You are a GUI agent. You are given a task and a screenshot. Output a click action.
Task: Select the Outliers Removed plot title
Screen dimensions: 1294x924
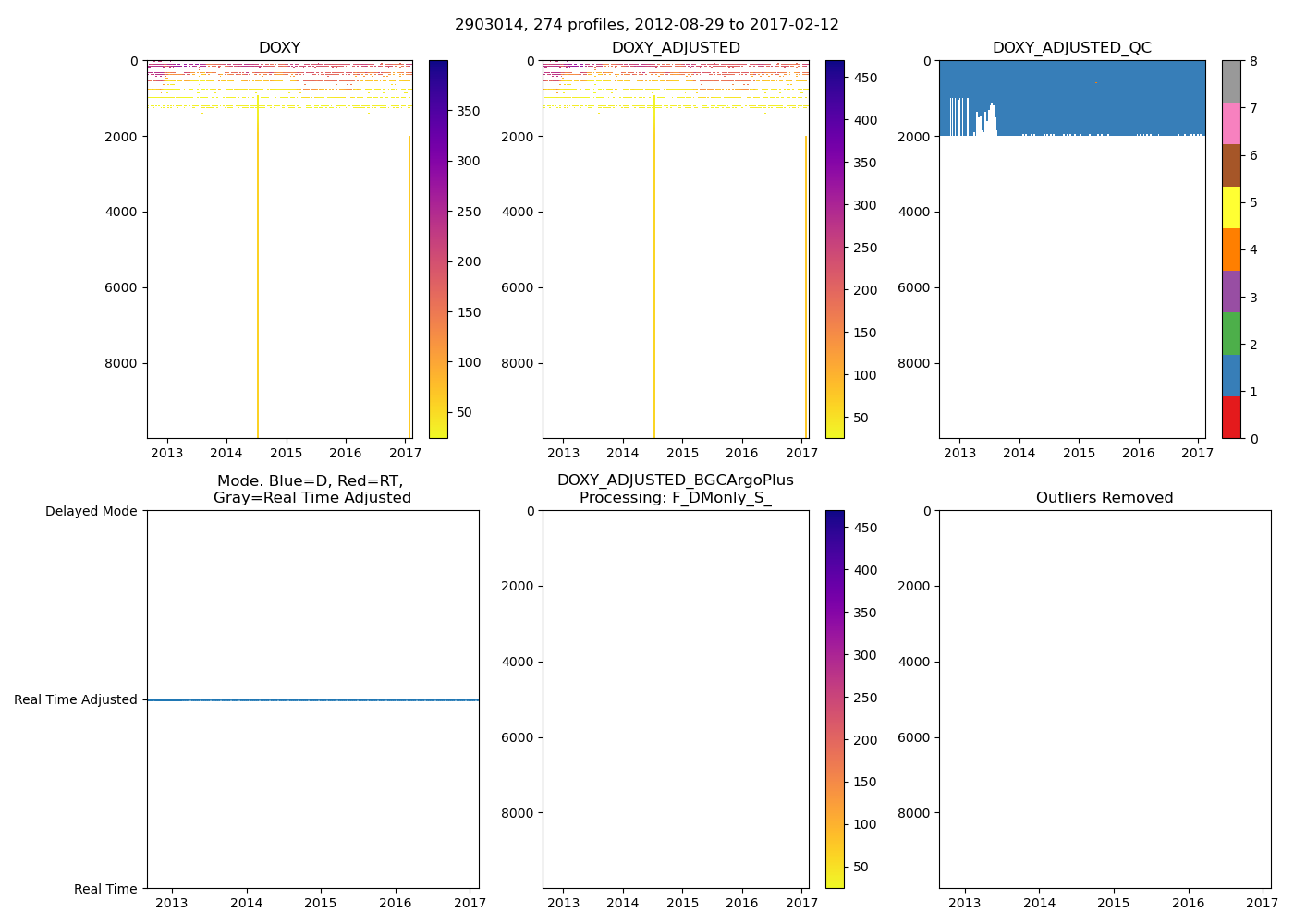pos(1105,498)
